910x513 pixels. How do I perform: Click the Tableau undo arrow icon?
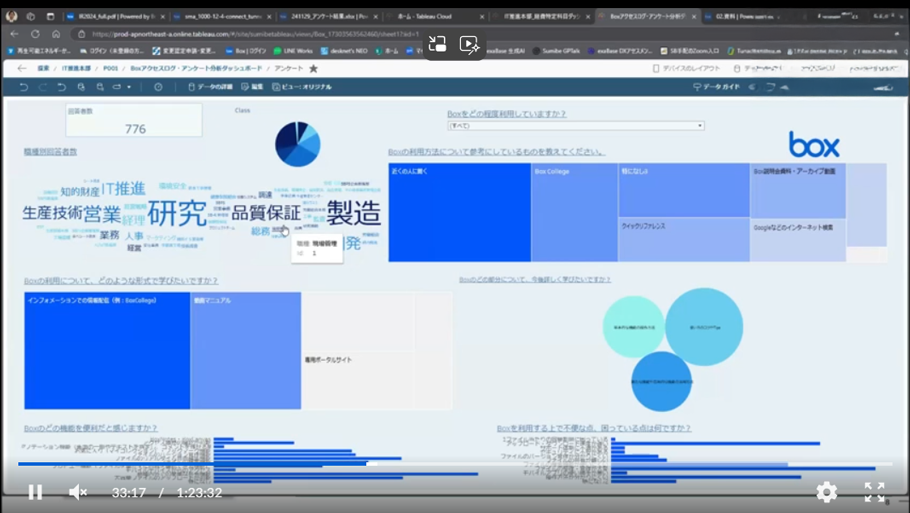(23, 87)
